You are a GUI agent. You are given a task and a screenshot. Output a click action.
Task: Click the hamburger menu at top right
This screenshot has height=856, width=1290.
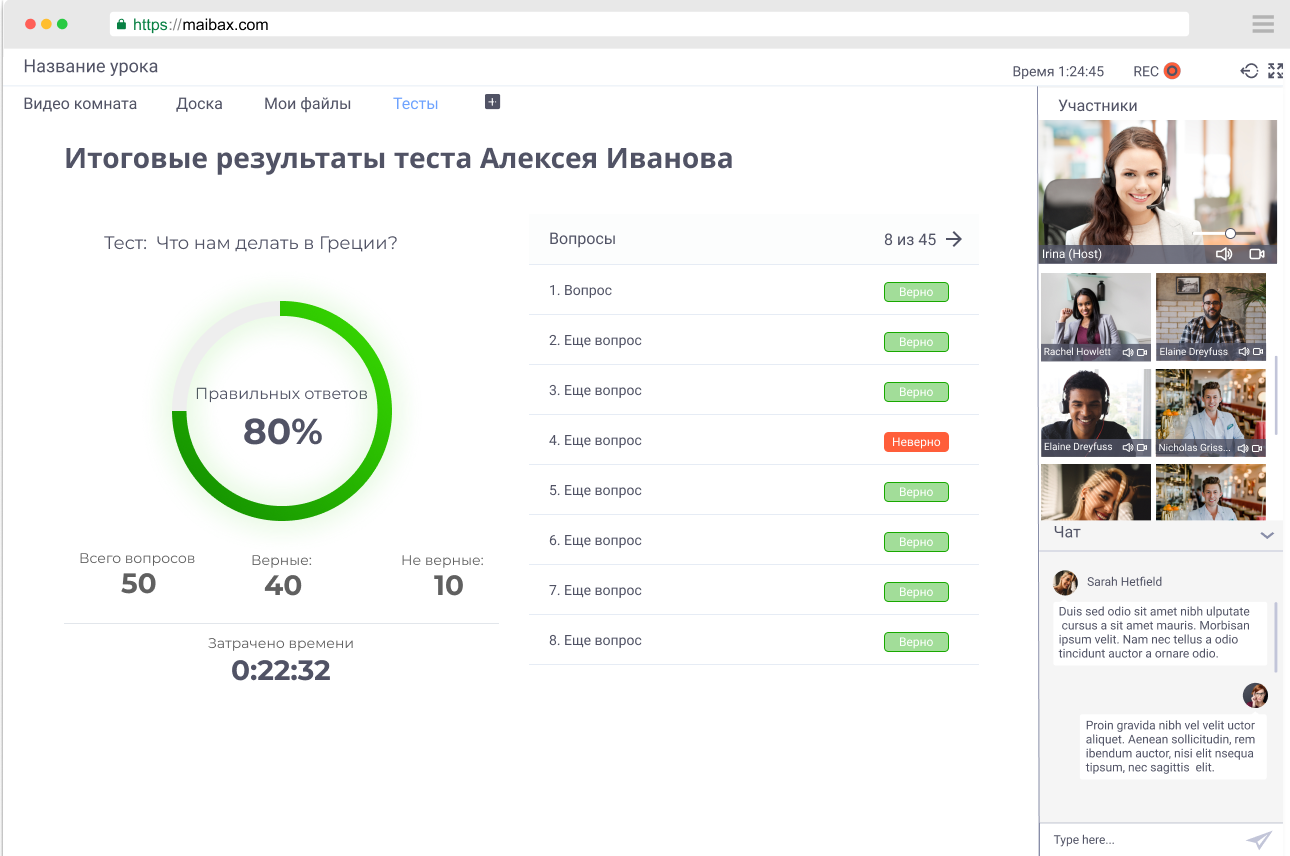[x=1262, y=23]
